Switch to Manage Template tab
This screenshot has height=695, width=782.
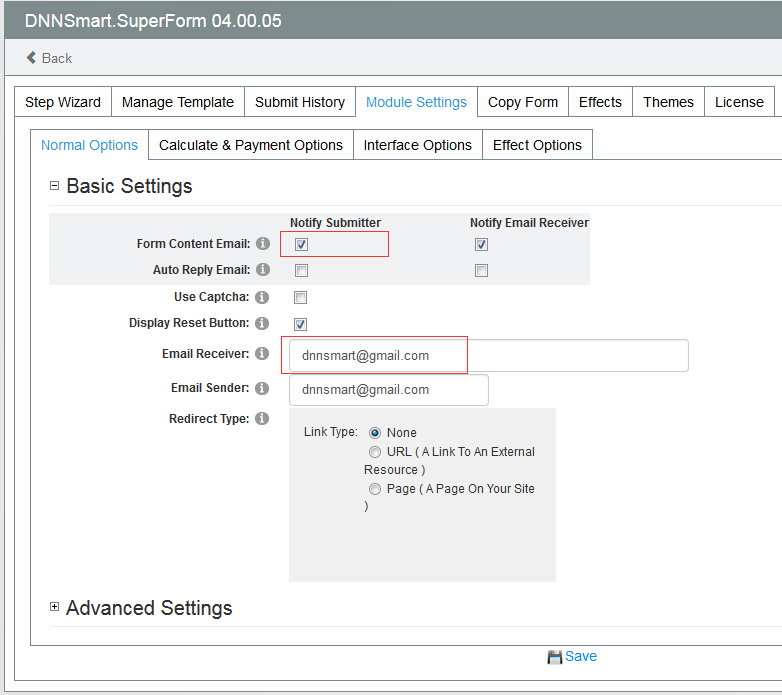[178, 102]
